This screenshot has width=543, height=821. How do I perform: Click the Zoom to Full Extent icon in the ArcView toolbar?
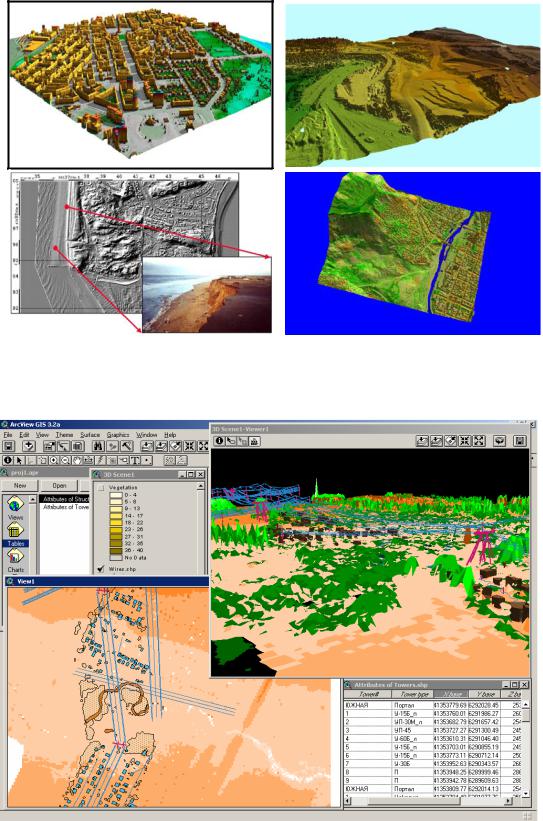[147, 446]
